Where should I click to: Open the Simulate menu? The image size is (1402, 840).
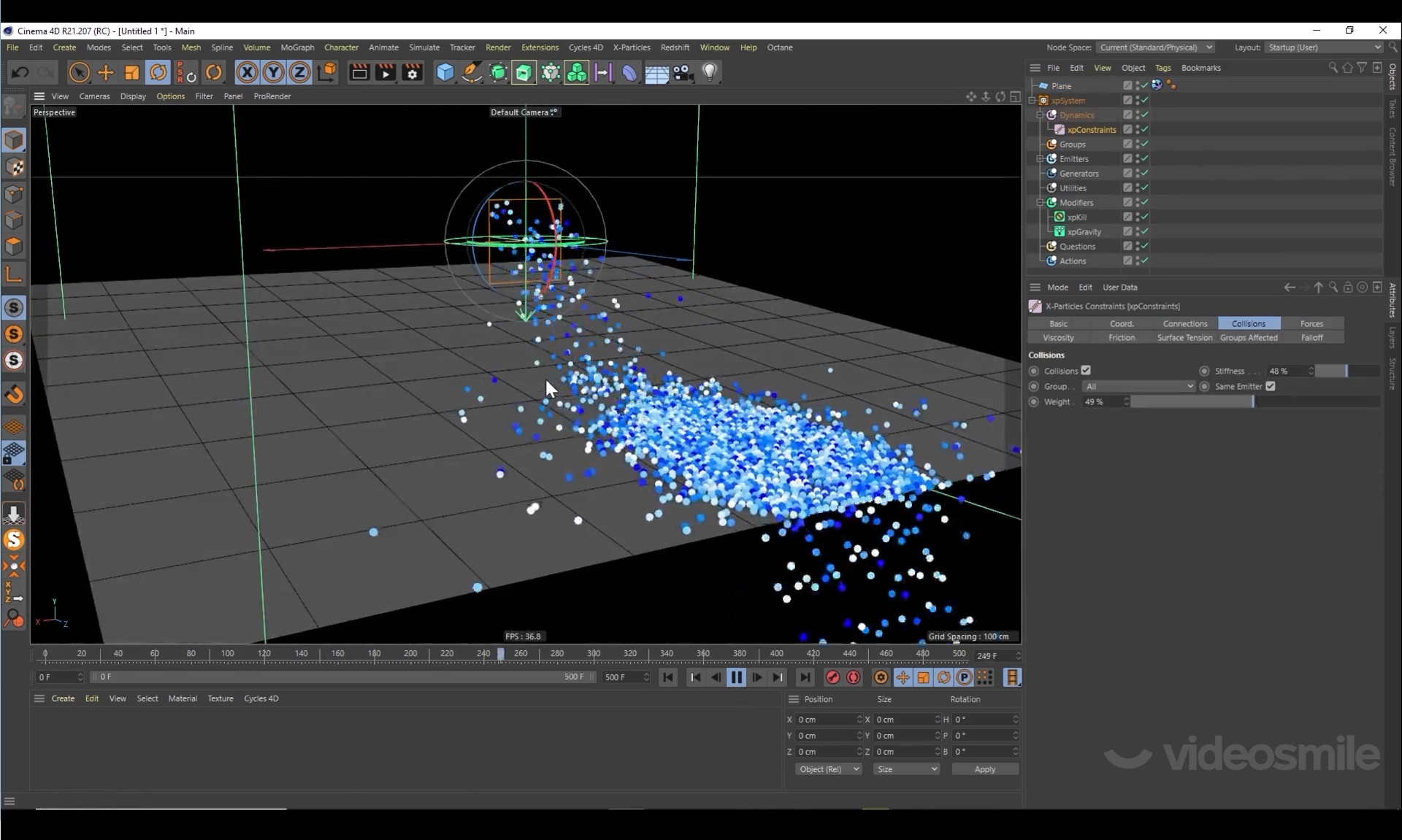(x=424, y=47)
